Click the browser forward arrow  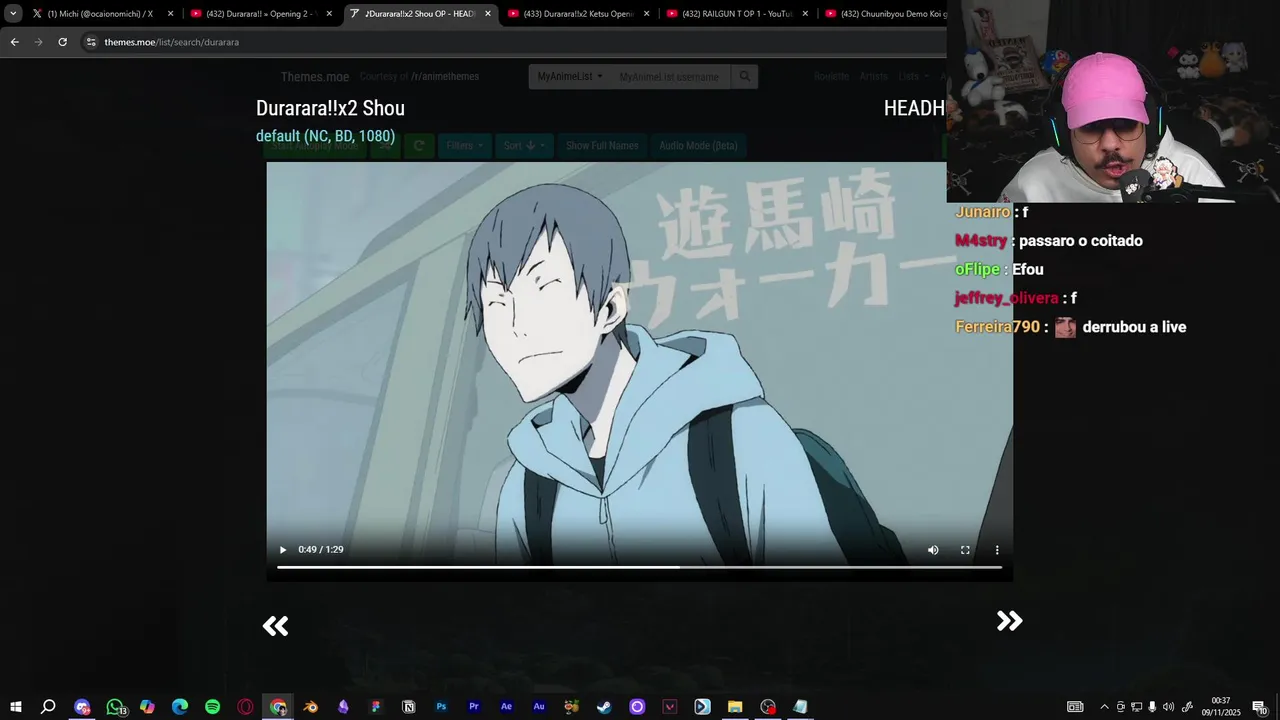38,42
